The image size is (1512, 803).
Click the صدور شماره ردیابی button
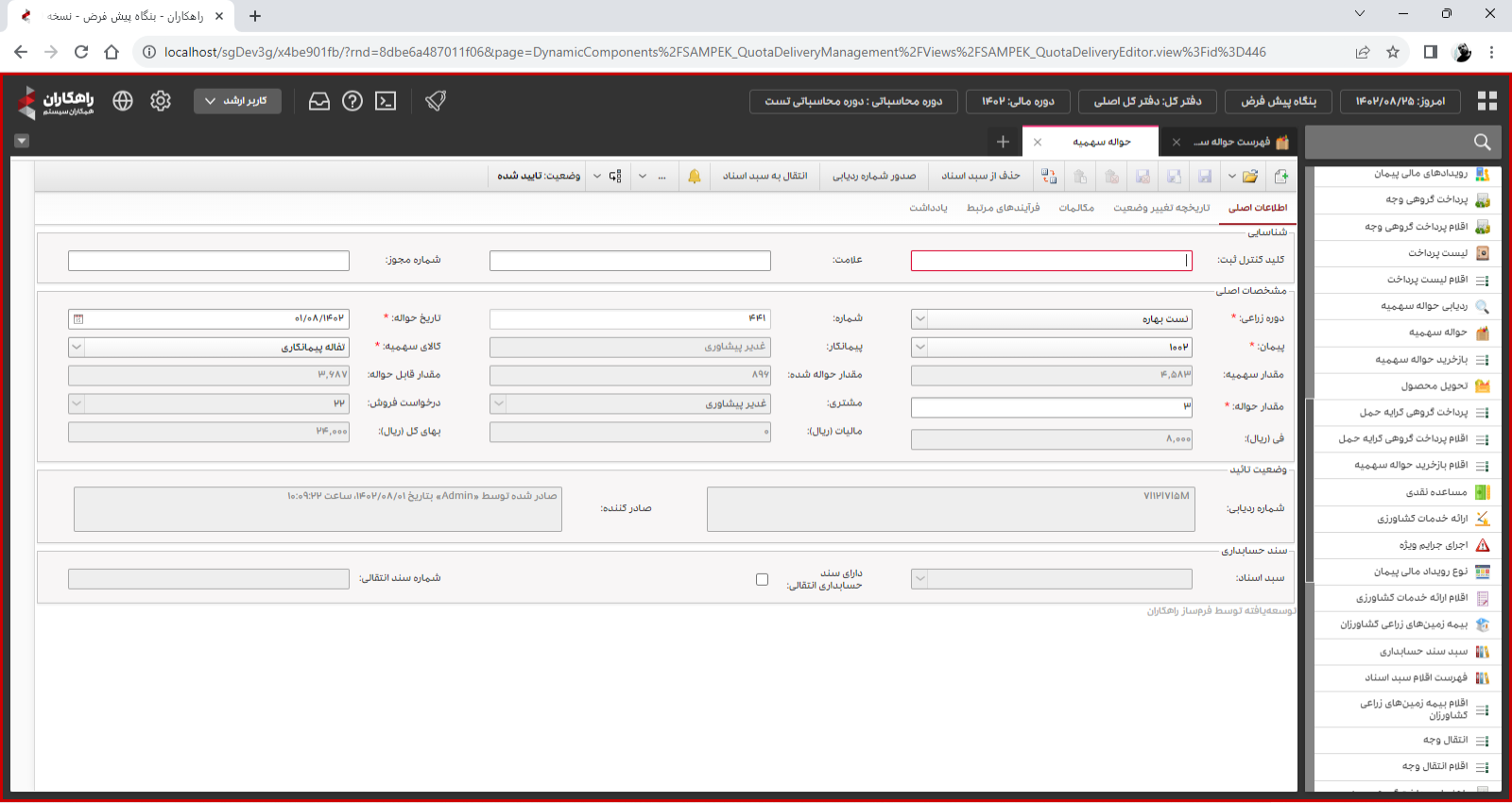click(x=874, y=176)
